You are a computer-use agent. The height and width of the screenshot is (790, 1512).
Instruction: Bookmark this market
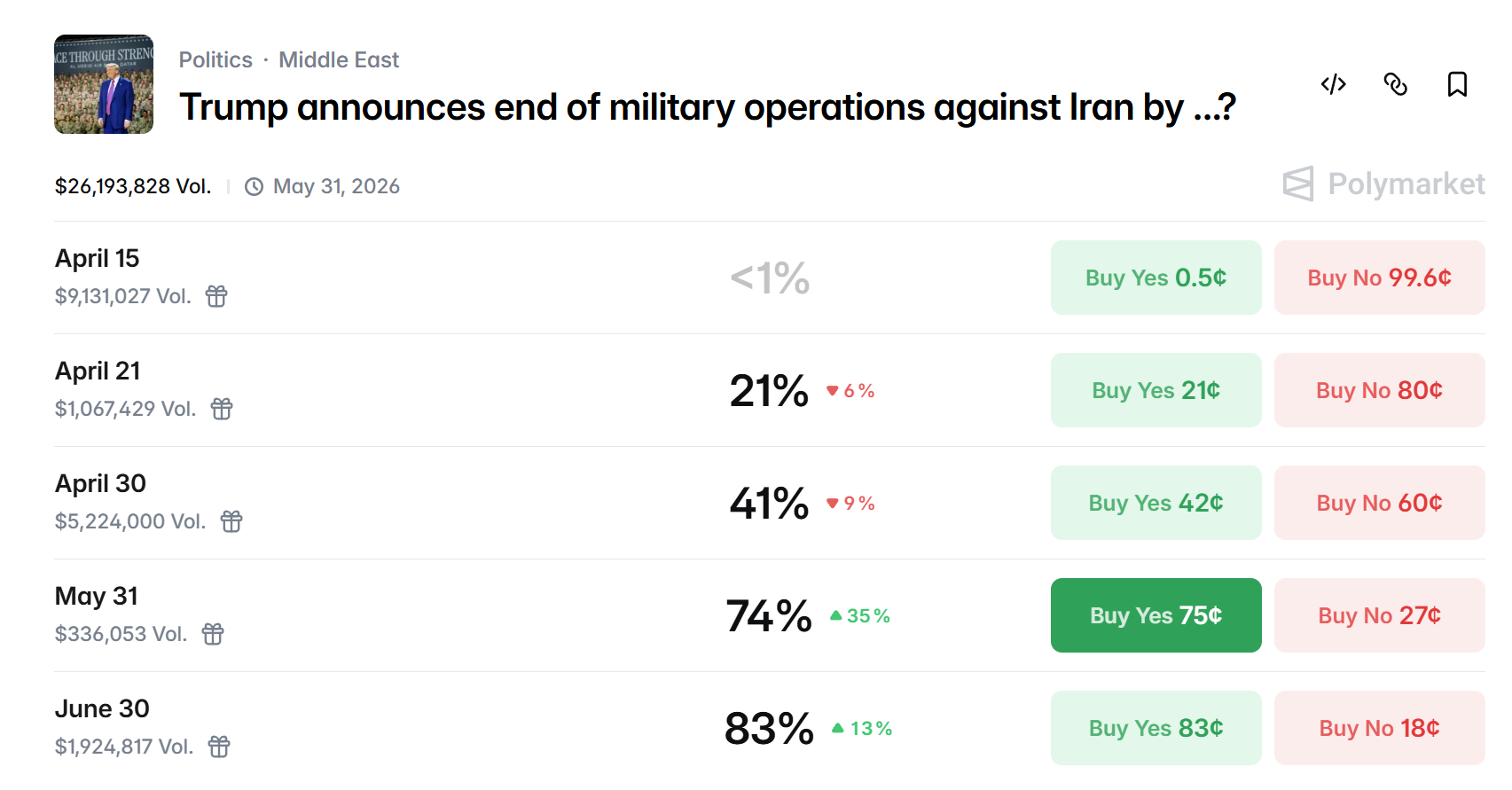pos(1457,84)
